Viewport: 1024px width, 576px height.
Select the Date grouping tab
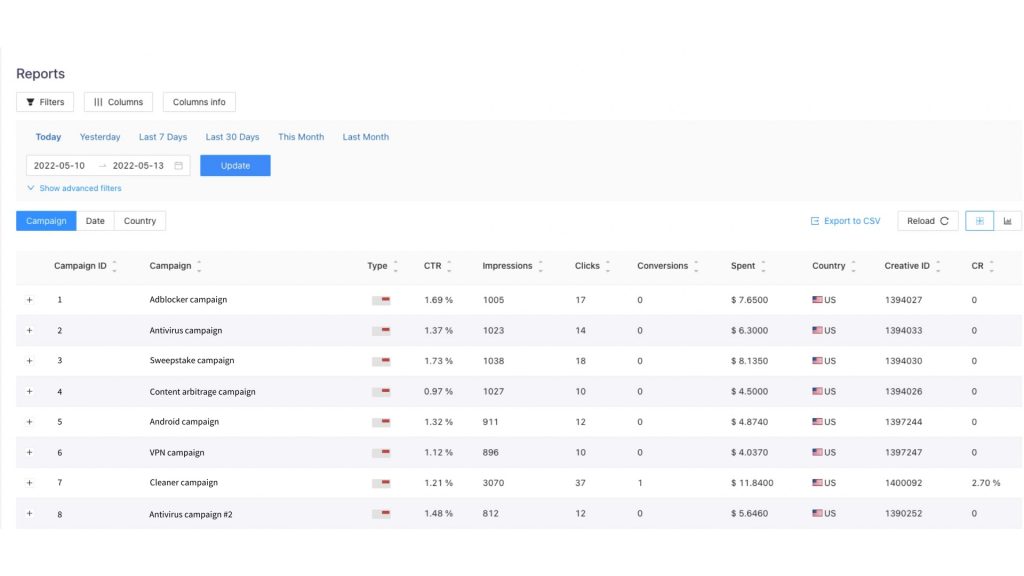95,221
